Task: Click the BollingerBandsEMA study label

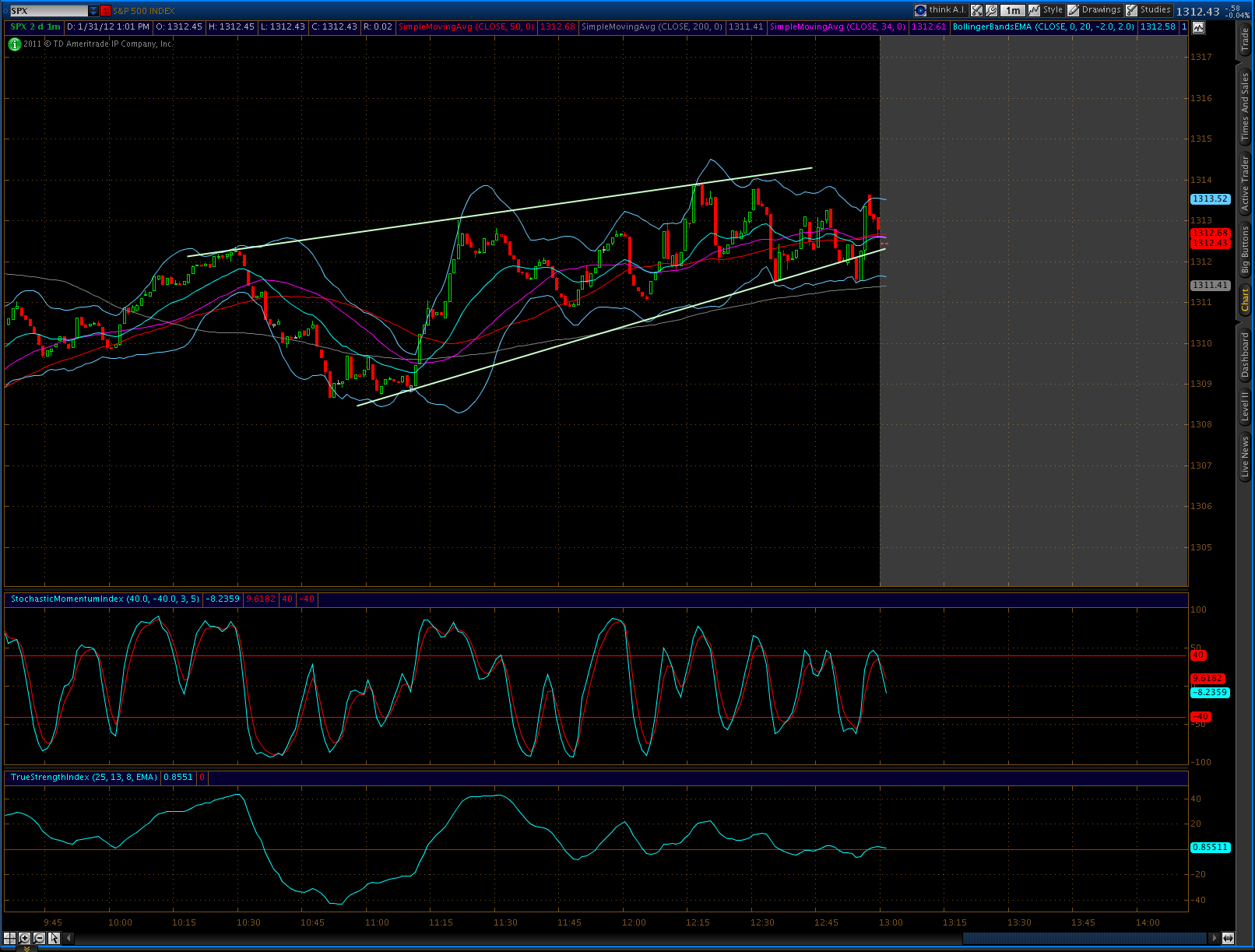Action: click(x=1043, y=26)
